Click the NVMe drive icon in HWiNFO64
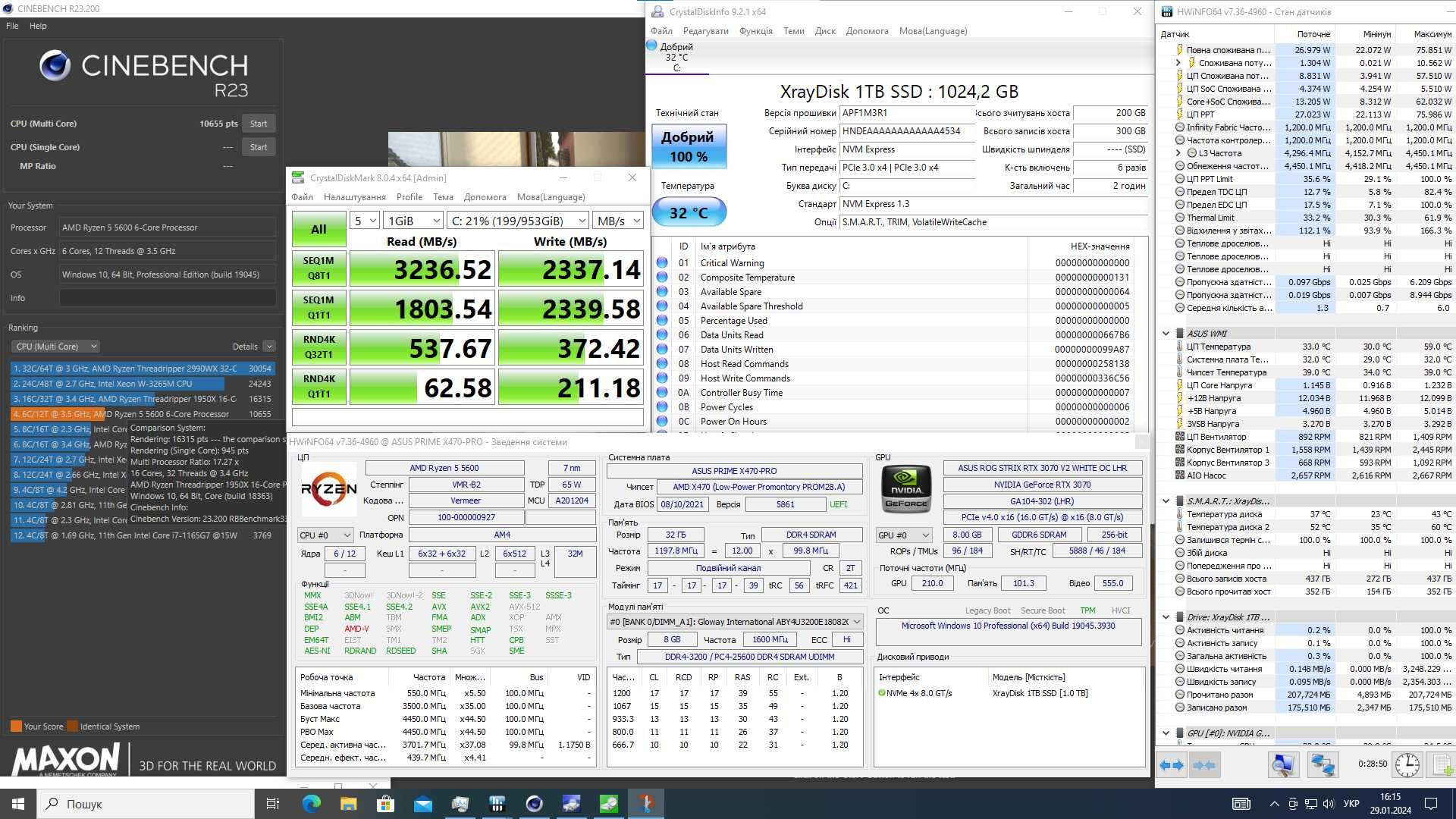 click(1179, 617)
